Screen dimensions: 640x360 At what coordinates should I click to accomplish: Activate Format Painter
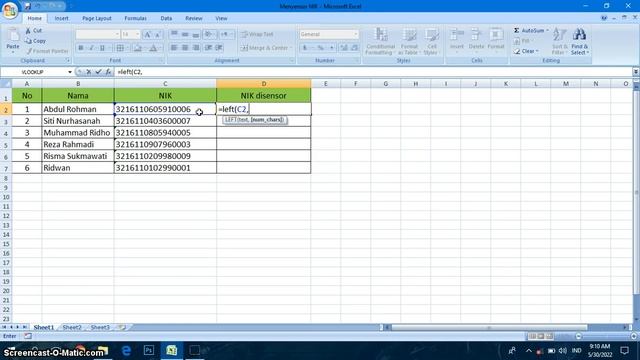tap(47, 51)
